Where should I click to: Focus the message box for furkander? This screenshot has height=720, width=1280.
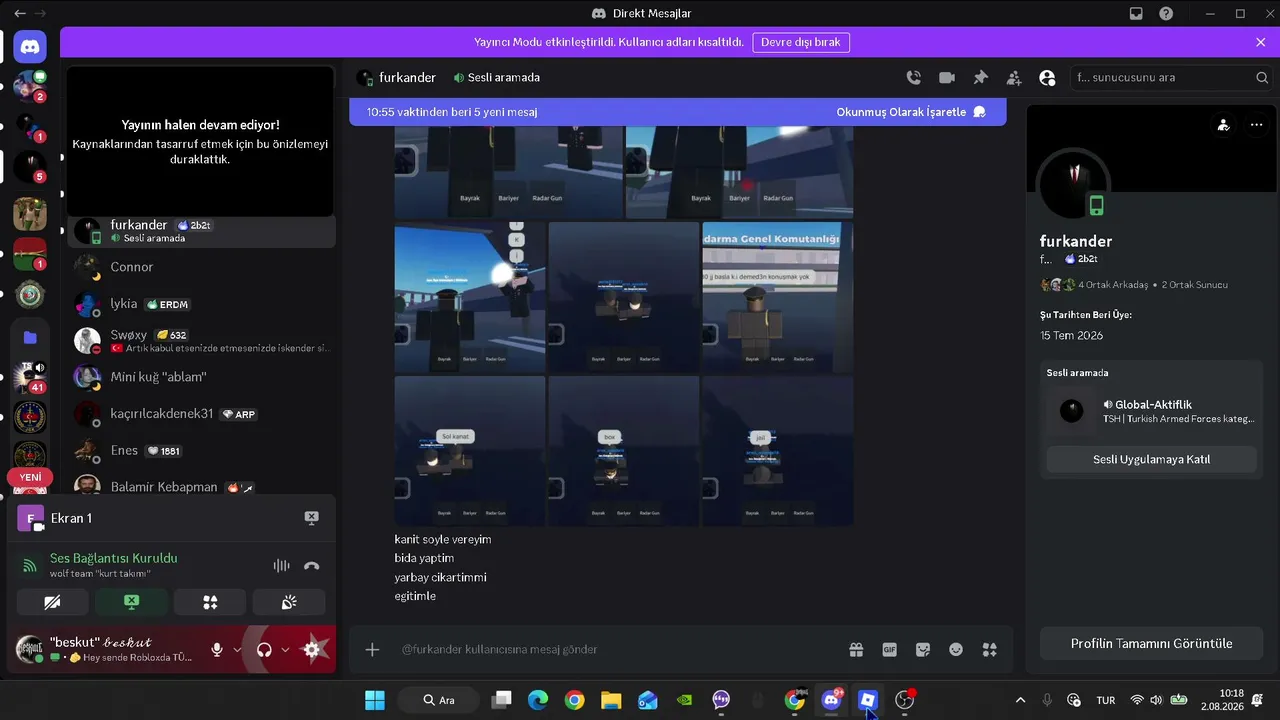coord(615,649)
